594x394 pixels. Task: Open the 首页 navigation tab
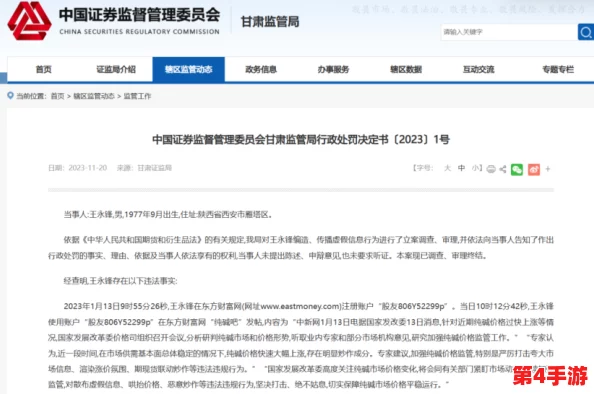(x=44, y=69)
